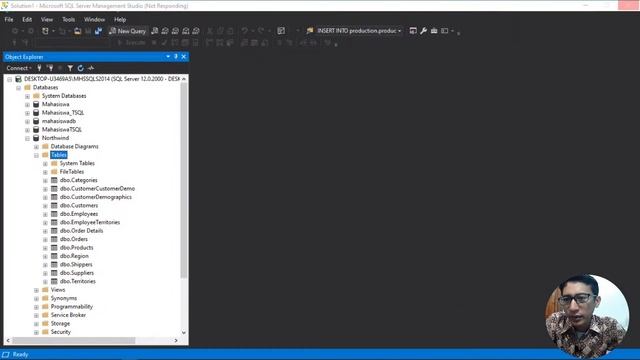Image resolution: width=640 pixels, height=360 pixels.
Task: Select the dbo.Order Details table
Action: tap(81, 231)
